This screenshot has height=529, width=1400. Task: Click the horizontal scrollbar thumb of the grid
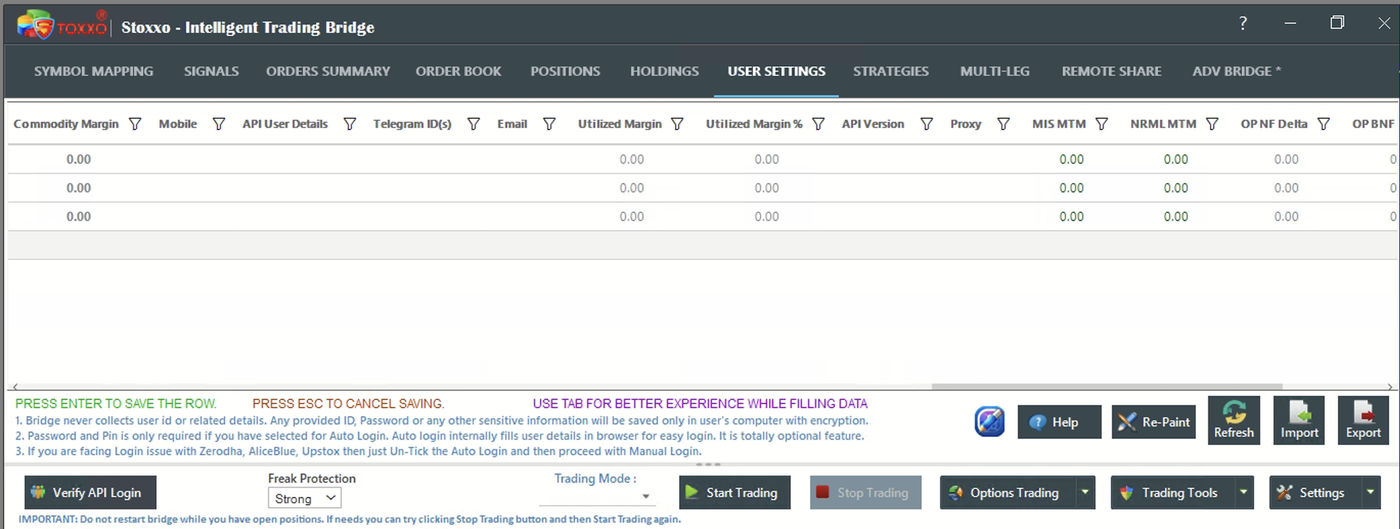click(1107, 387)
